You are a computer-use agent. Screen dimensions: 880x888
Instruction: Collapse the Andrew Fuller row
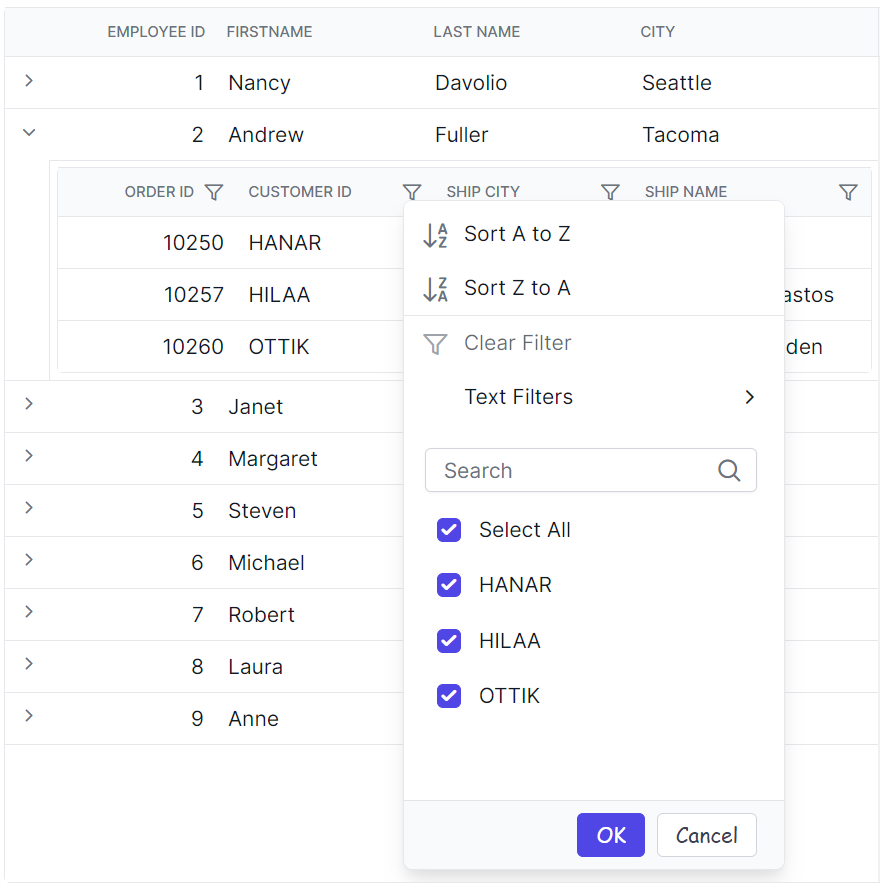[29, 133]
